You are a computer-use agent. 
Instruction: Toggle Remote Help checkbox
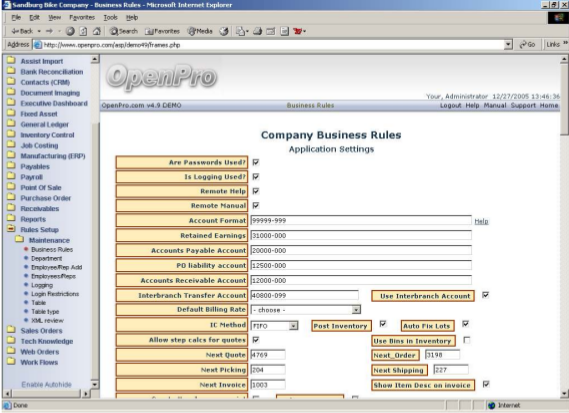256,191
